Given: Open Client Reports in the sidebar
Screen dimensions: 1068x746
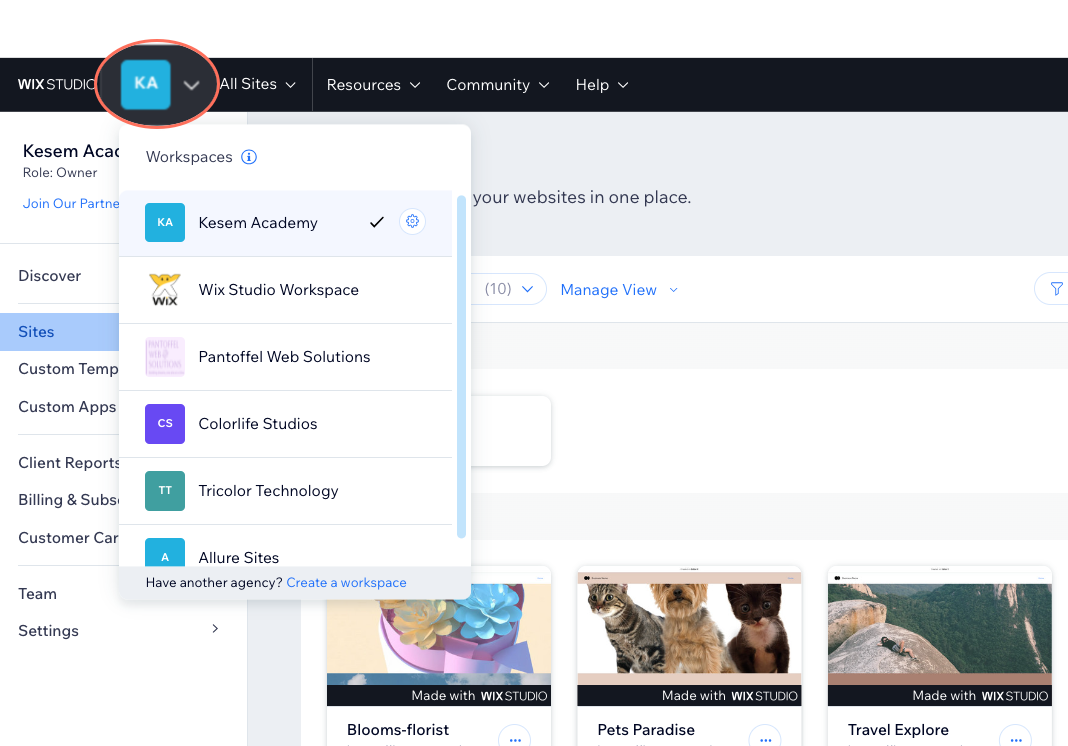Looking at the screenshot, I should 68,463.
